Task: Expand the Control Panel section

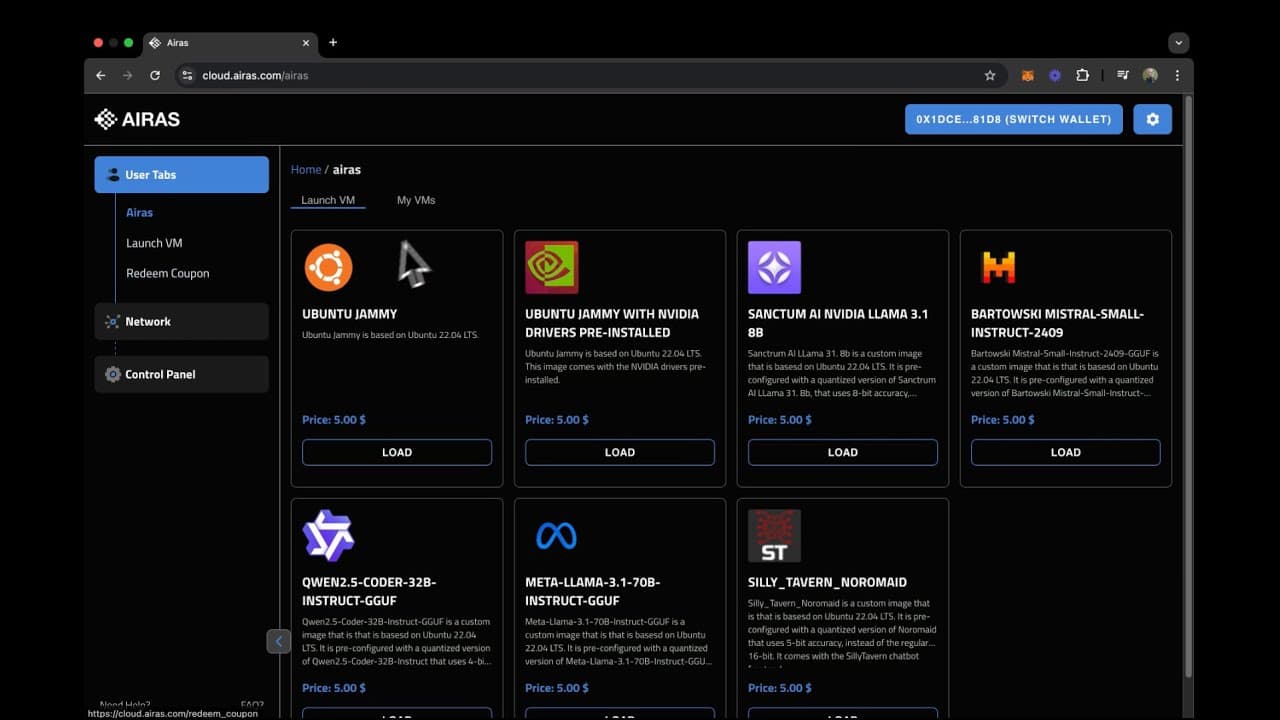Action: click(x=182, y=374)
